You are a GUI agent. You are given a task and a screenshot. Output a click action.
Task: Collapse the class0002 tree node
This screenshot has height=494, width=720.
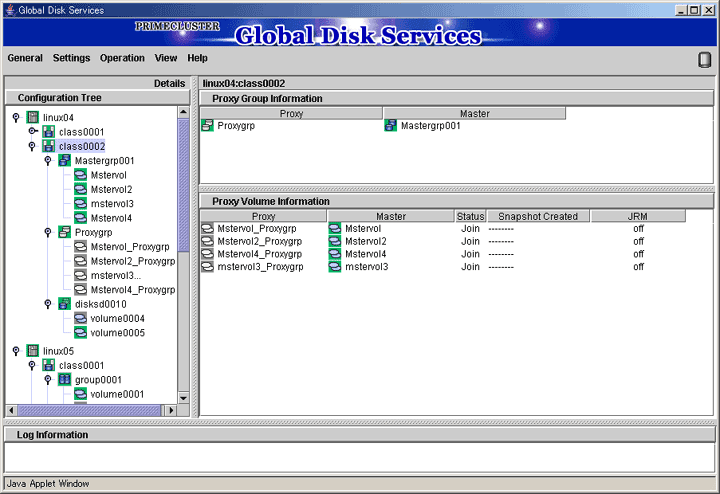tap(32, 146)
